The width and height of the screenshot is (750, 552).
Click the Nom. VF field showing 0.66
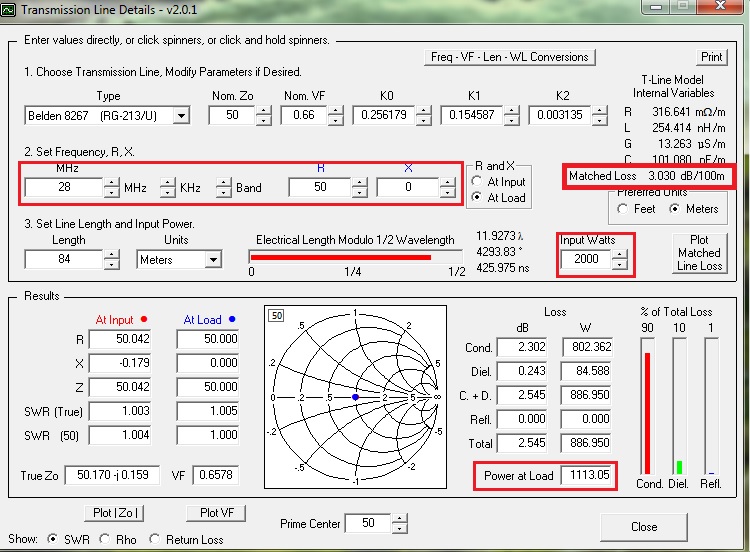click(x=304, y=115)
